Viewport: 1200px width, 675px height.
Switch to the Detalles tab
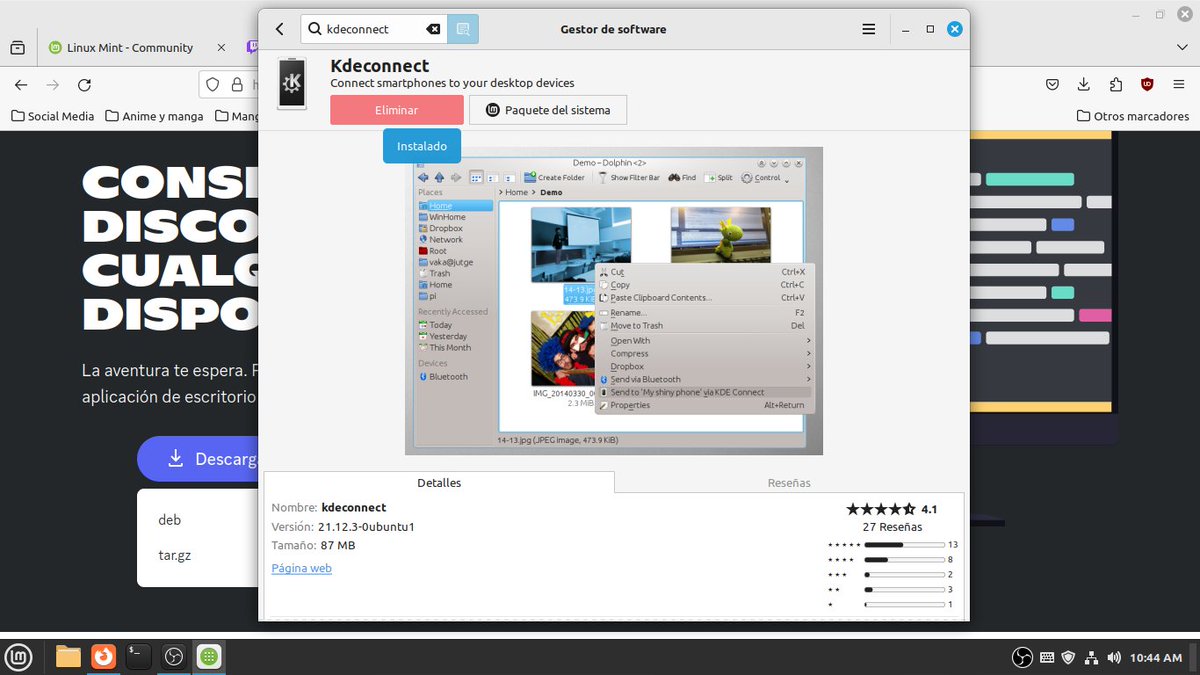tap(439, 482)
